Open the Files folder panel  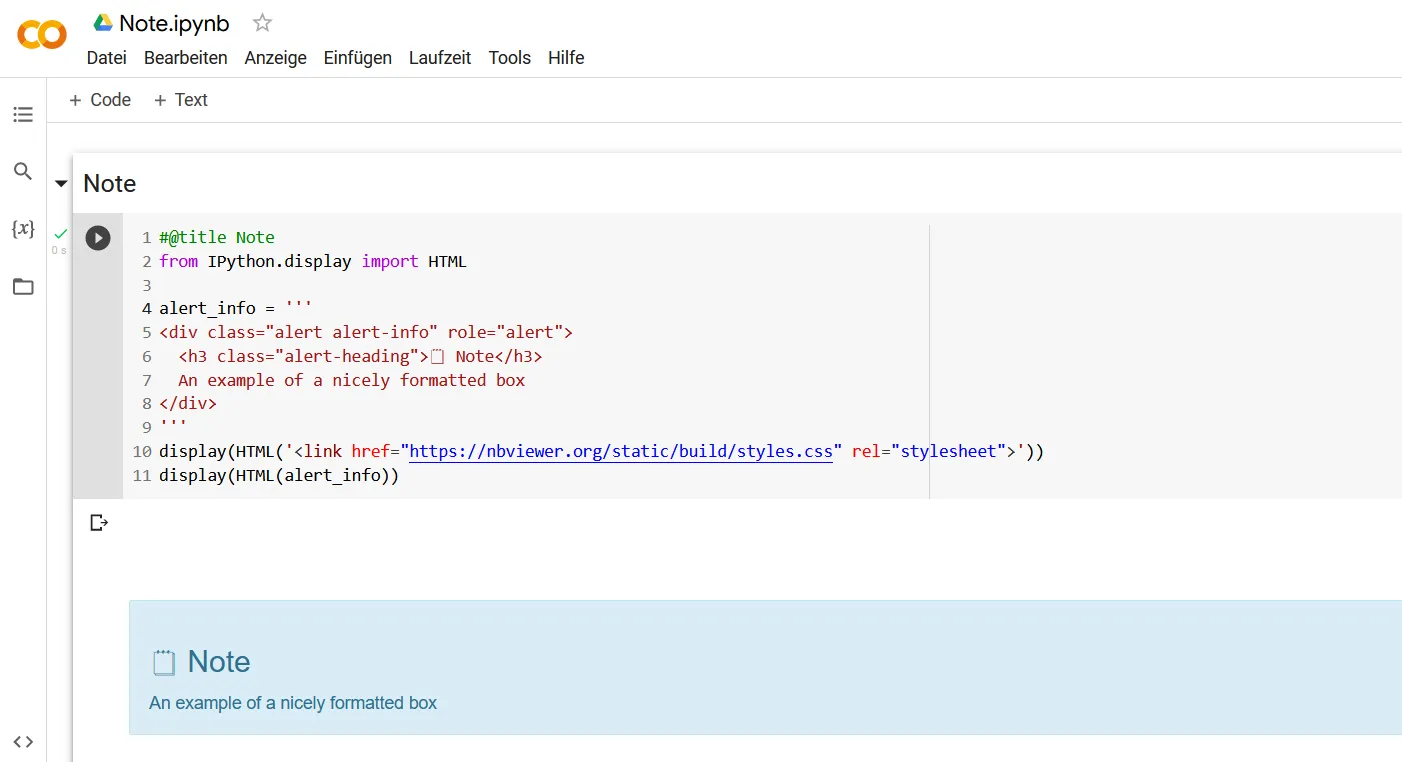23,287
